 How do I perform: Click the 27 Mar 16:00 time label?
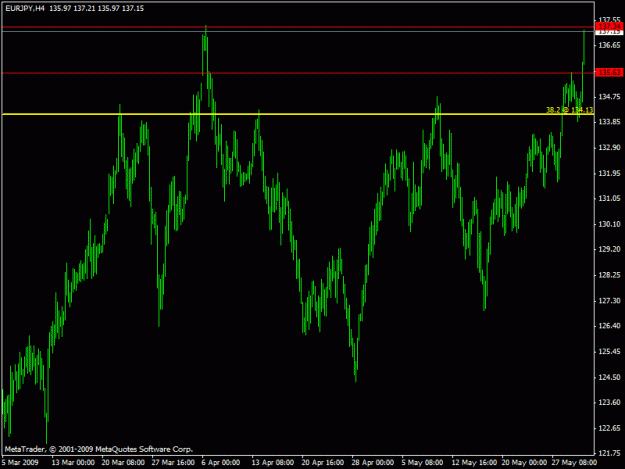pos(173,462)
